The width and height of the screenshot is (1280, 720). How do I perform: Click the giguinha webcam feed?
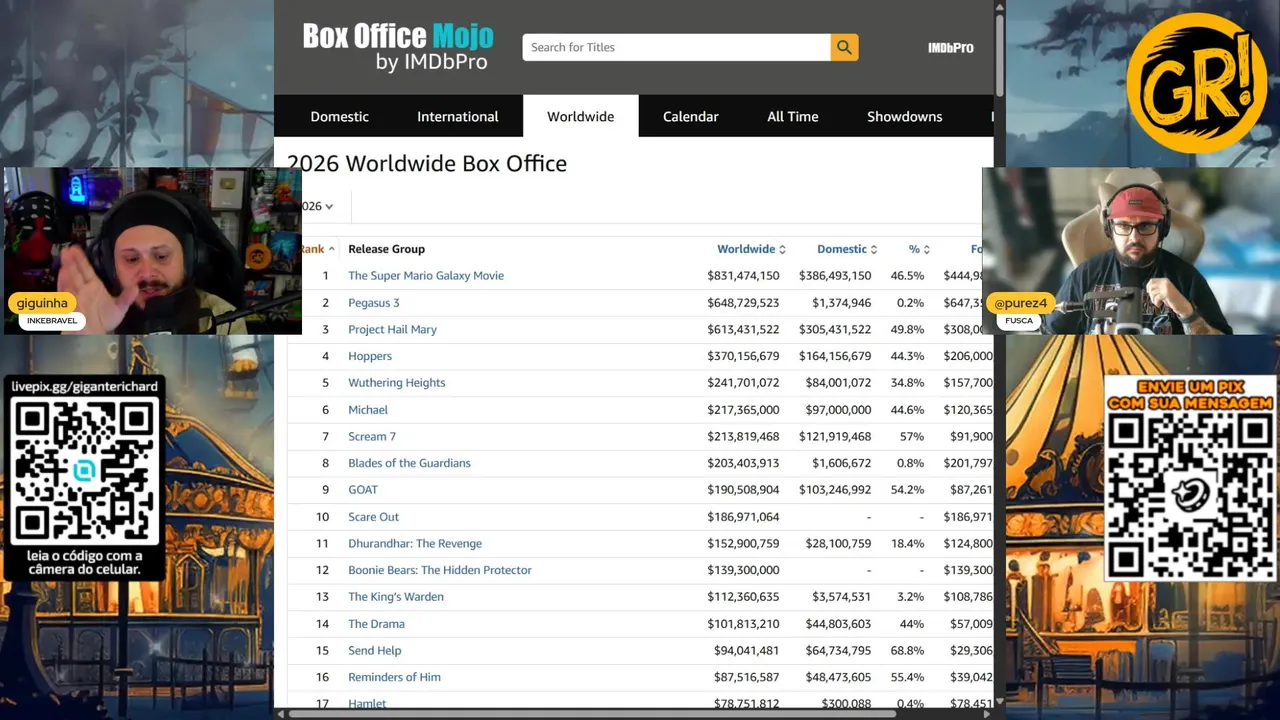152,251
